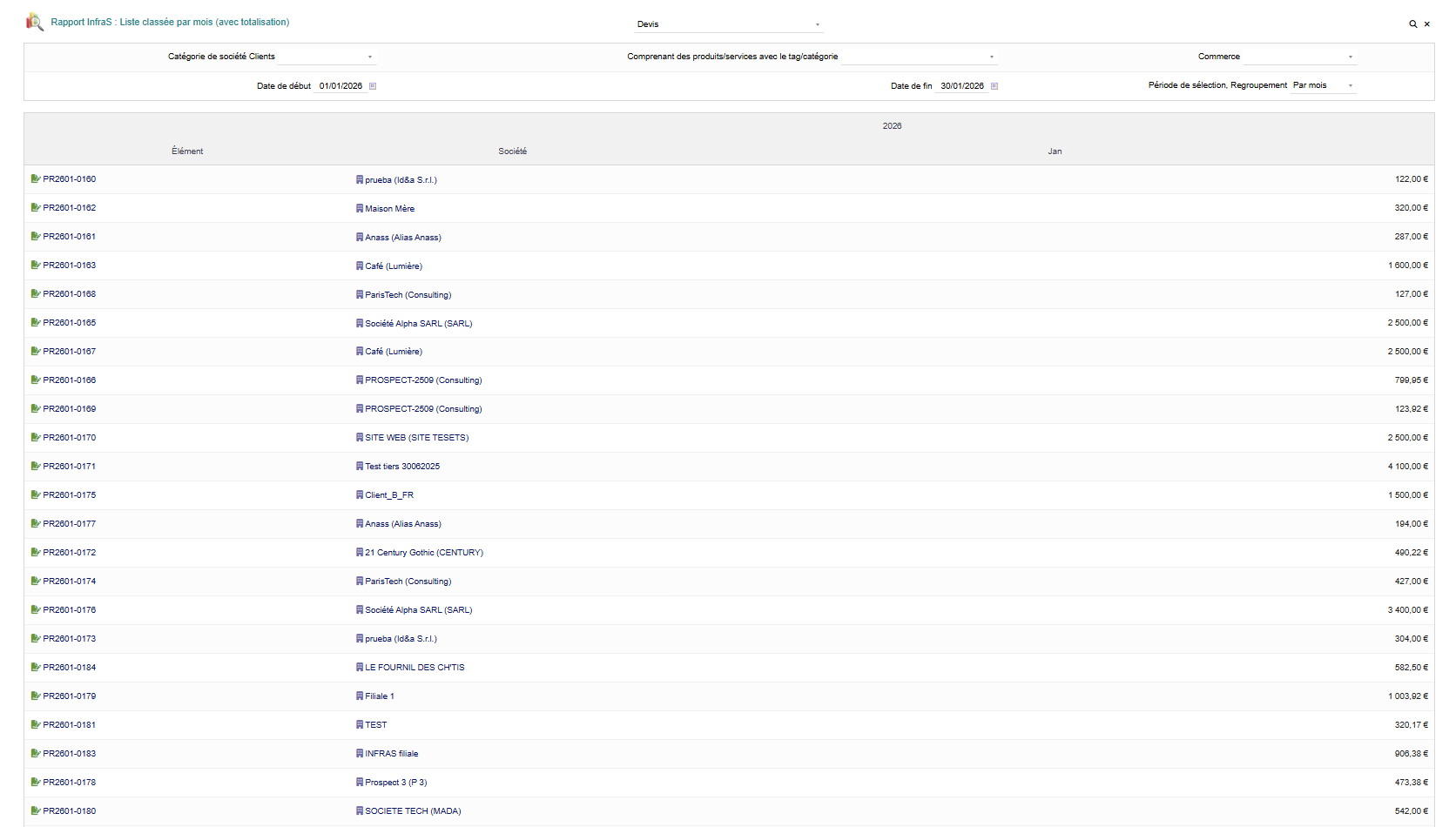
Task: Open company Société Alpha SARL for PR2601-0165
Action: [418, 324]
